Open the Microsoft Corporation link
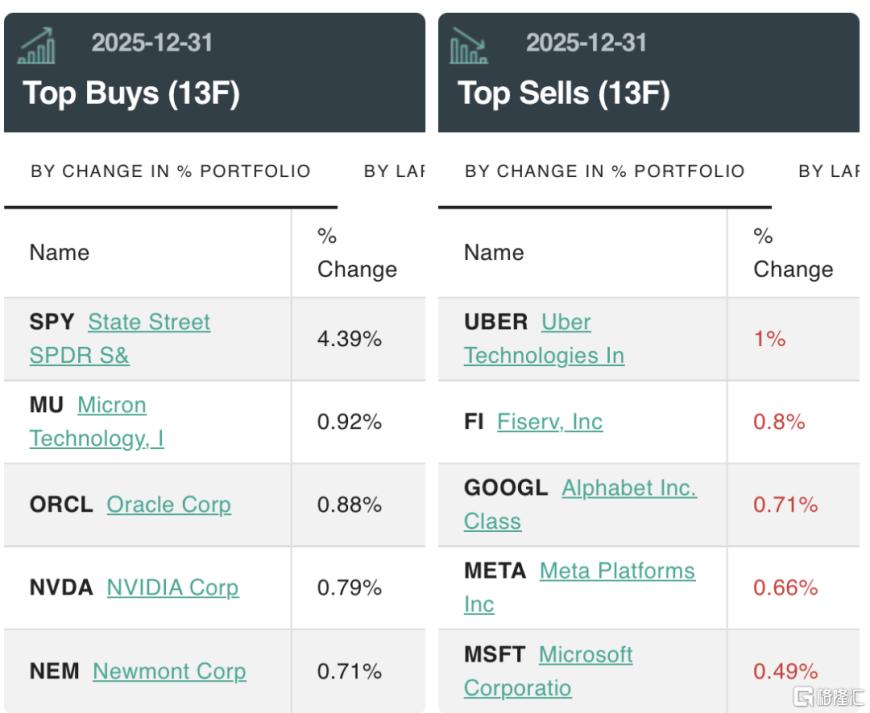The image size is (870, 713). (585, 655)
